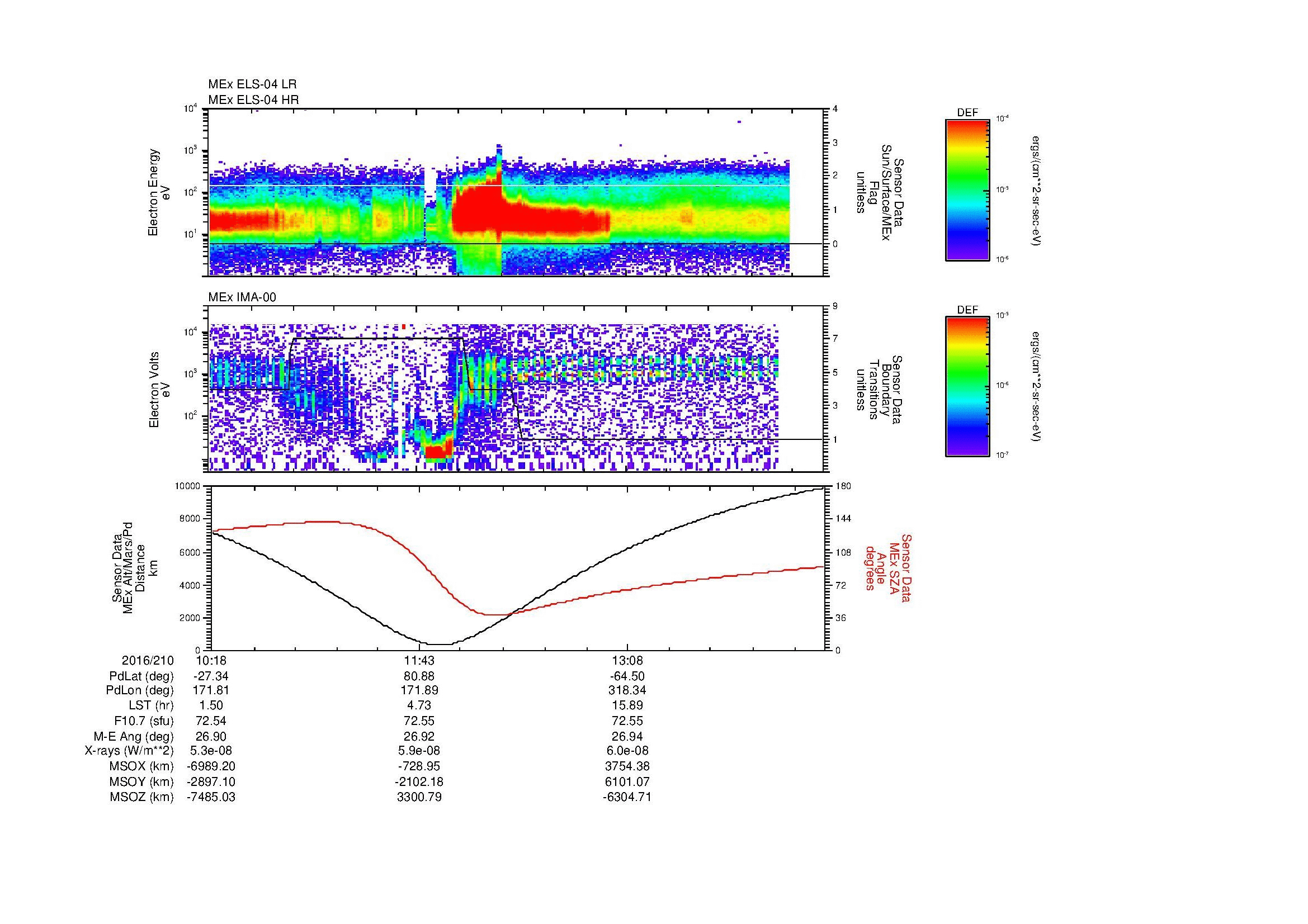1308x924 pixels.
Task: Click the time tick label '11:43'
Action: [x=419, y=660]
